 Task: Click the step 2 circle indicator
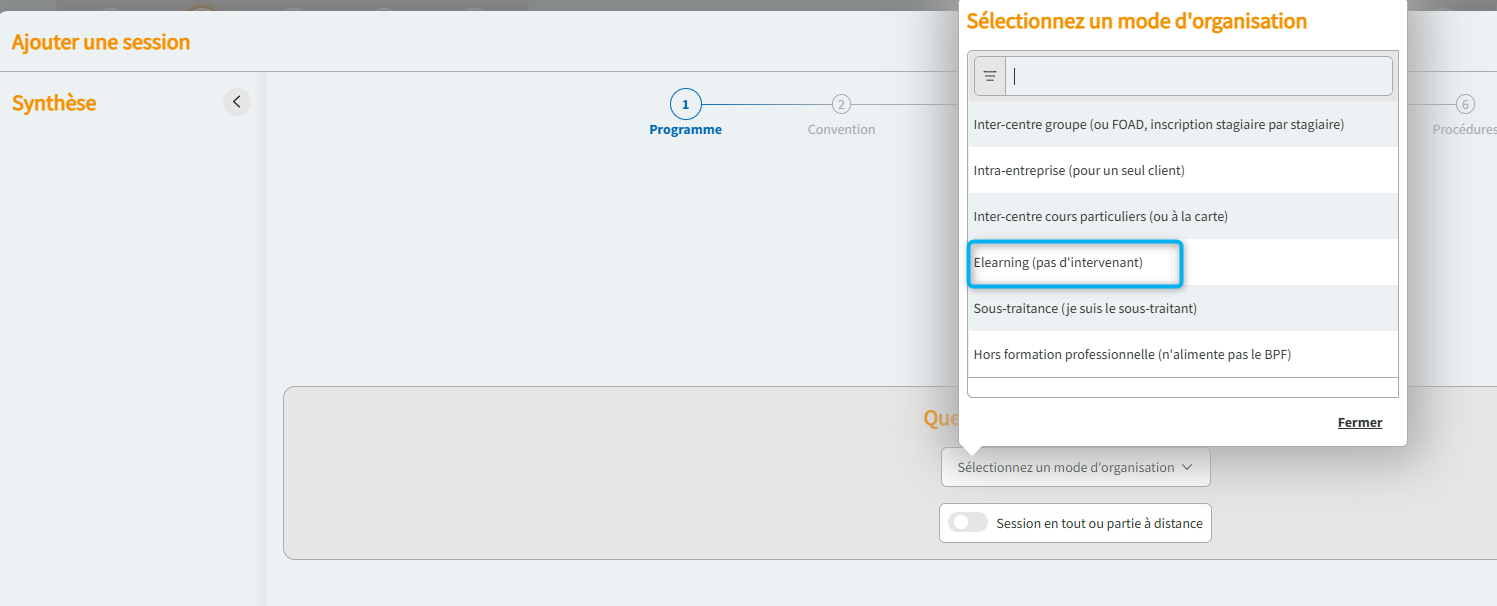coord(841,104)
